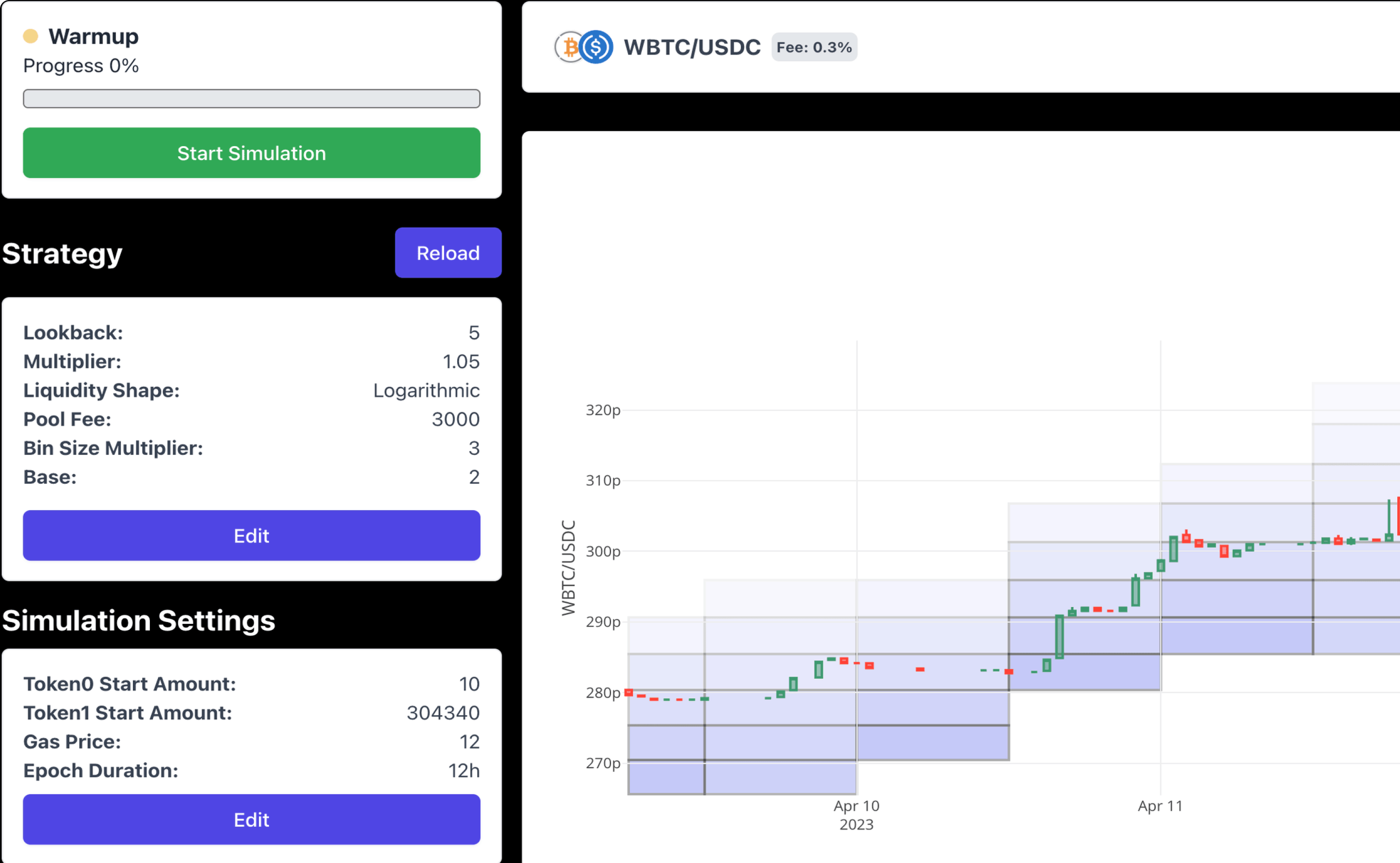Viewport: 1400px width, 863px height.
Task: Click the Epoch Duration value 12h
Action: [464, 770]
